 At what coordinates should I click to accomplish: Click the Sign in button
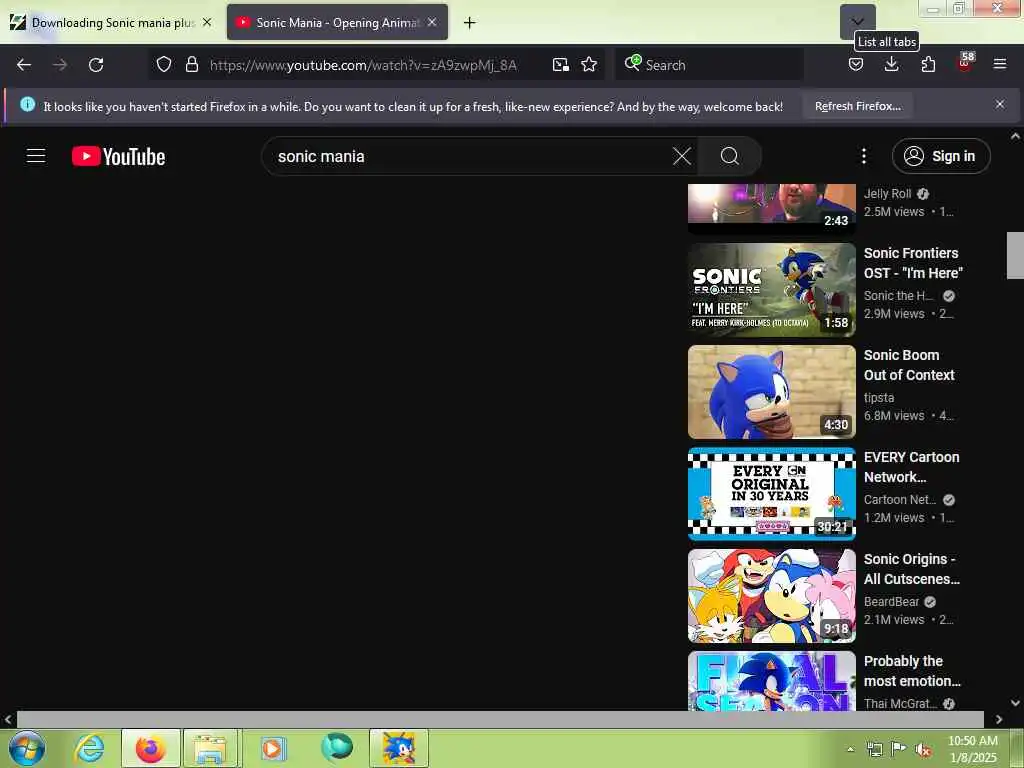coord(941,156)
